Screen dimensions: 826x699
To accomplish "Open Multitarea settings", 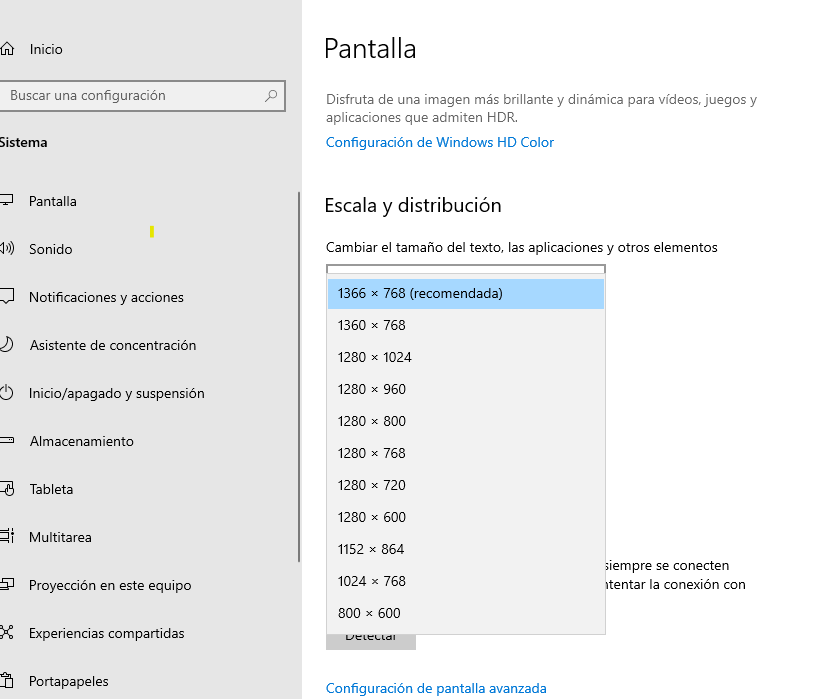I will [60, 537].
